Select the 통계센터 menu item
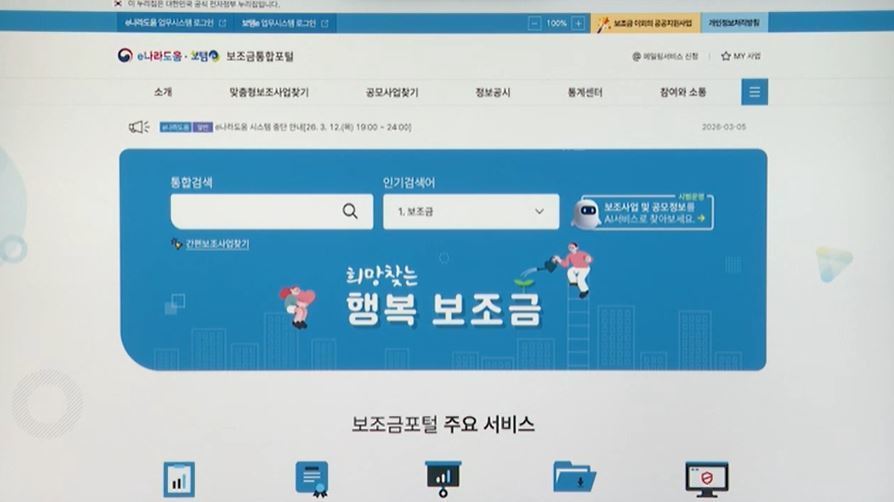Viewport: 894px width, 502px height. [x=585, y=92]
